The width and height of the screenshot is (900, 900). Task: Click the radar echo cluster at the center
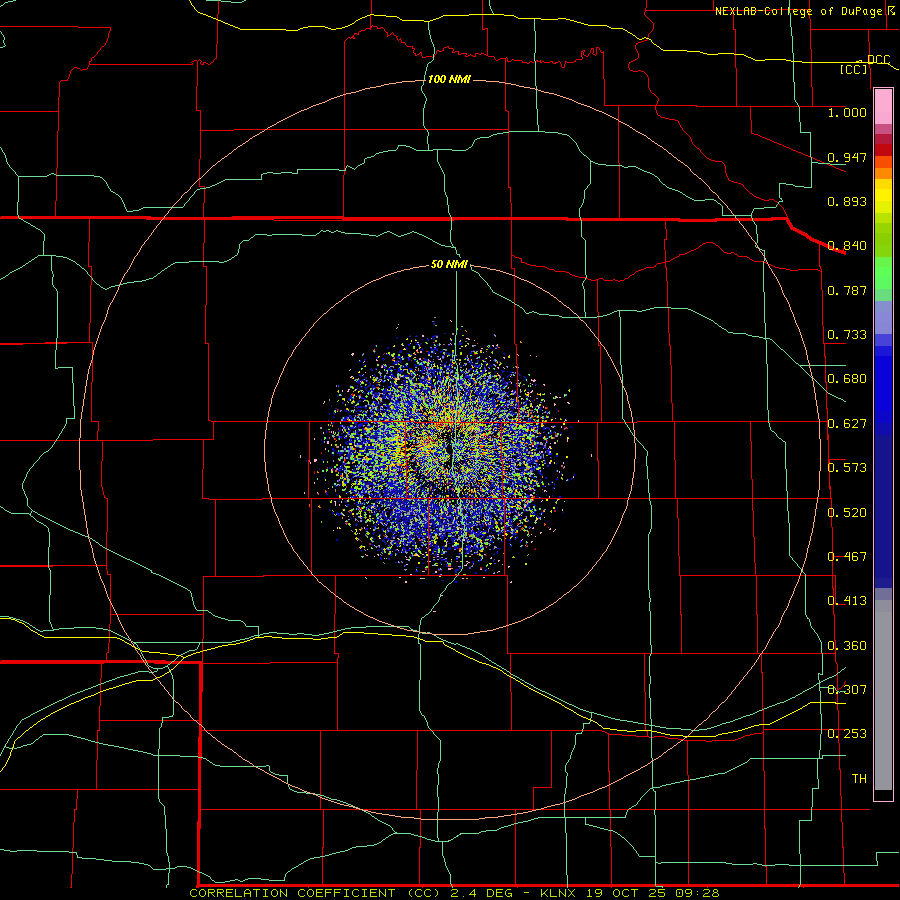click(449, 451)
